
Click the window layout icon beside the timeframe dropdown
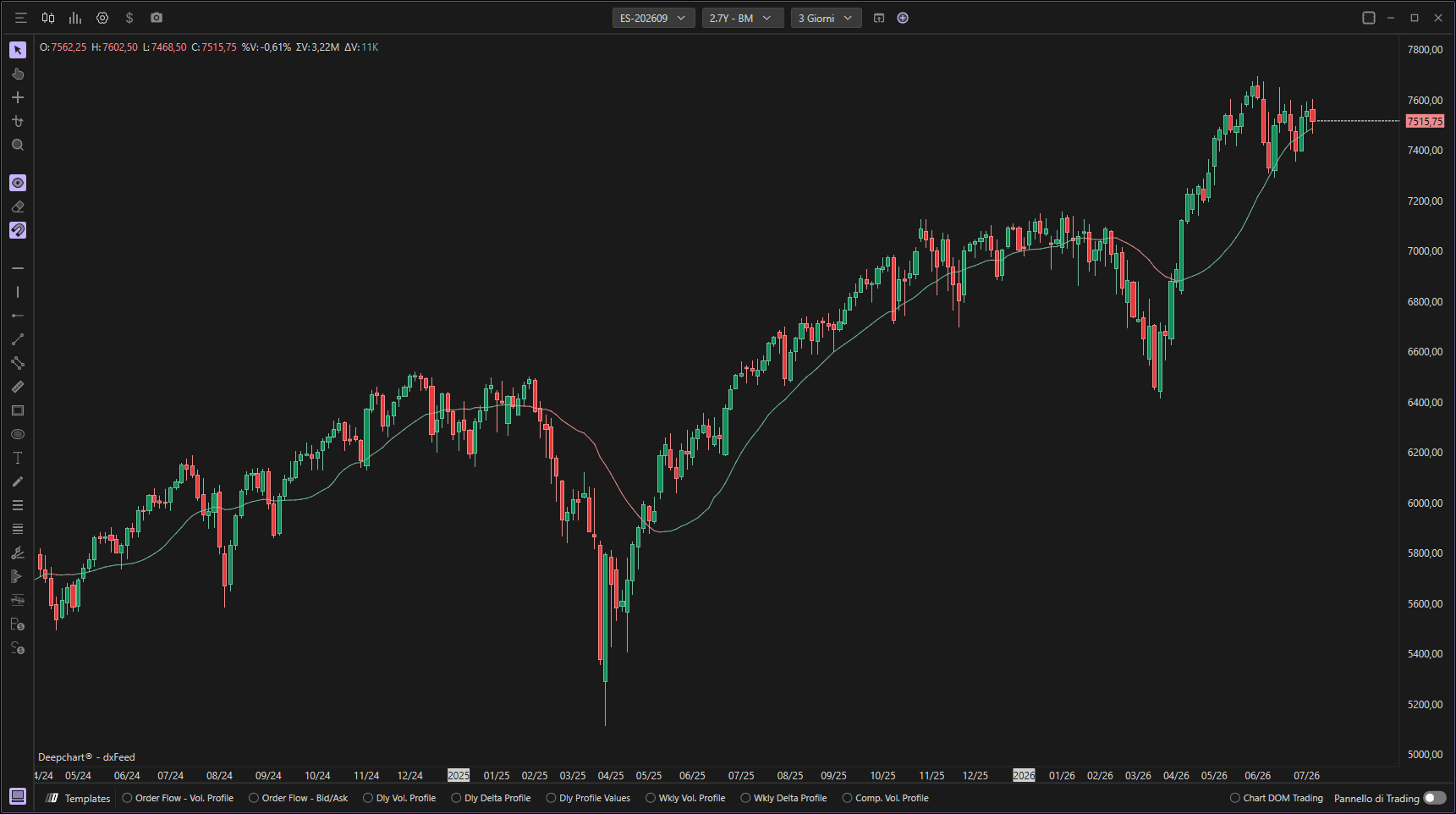[879, 18]
